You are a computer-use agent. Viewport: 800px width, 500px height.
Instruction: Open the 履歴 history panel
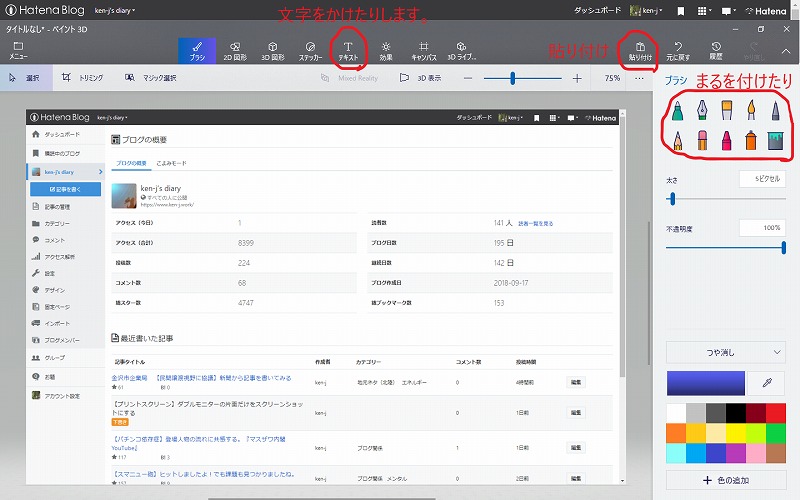coord(715,51)
